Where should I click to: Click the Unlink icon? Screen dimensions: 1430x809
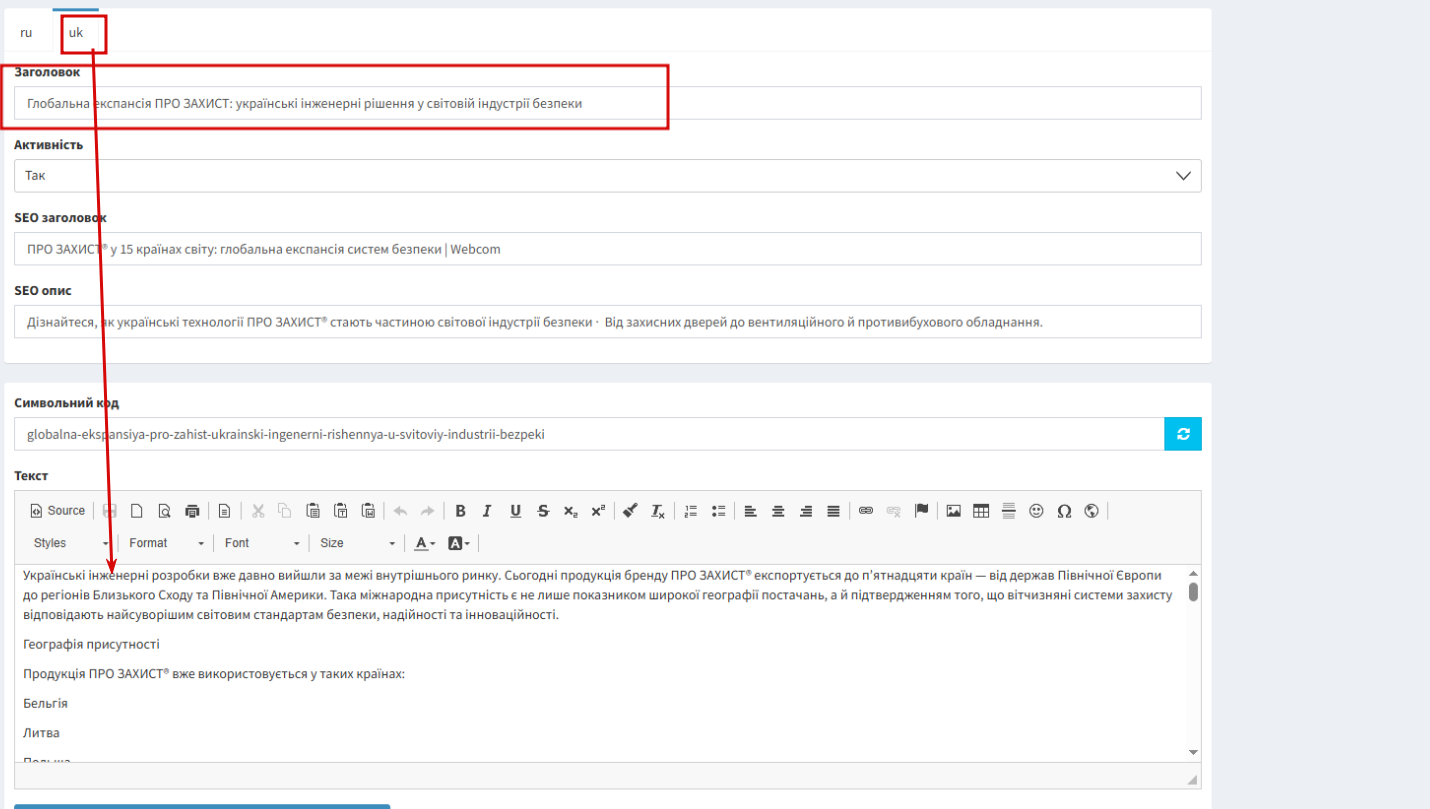click(x=894, y=511)
